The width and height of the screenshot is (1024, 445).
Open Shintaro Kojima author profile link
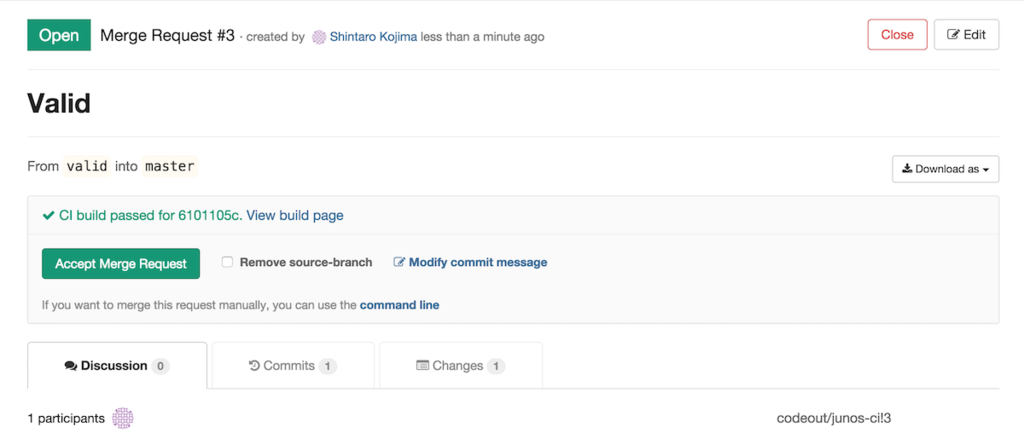tap(374, 37)
